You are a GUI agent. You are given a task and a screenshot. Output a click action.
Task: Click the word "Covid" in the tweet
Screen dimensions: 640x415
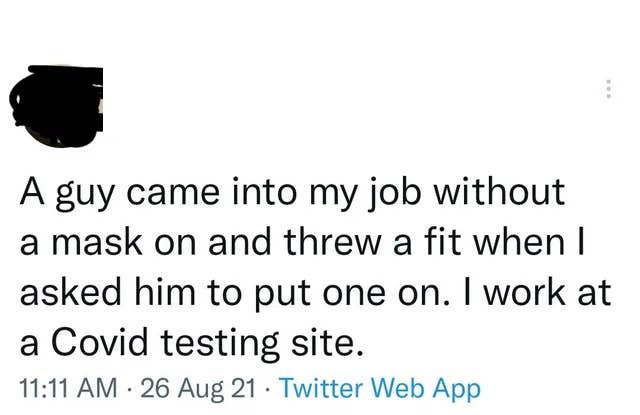click(99, 342)
